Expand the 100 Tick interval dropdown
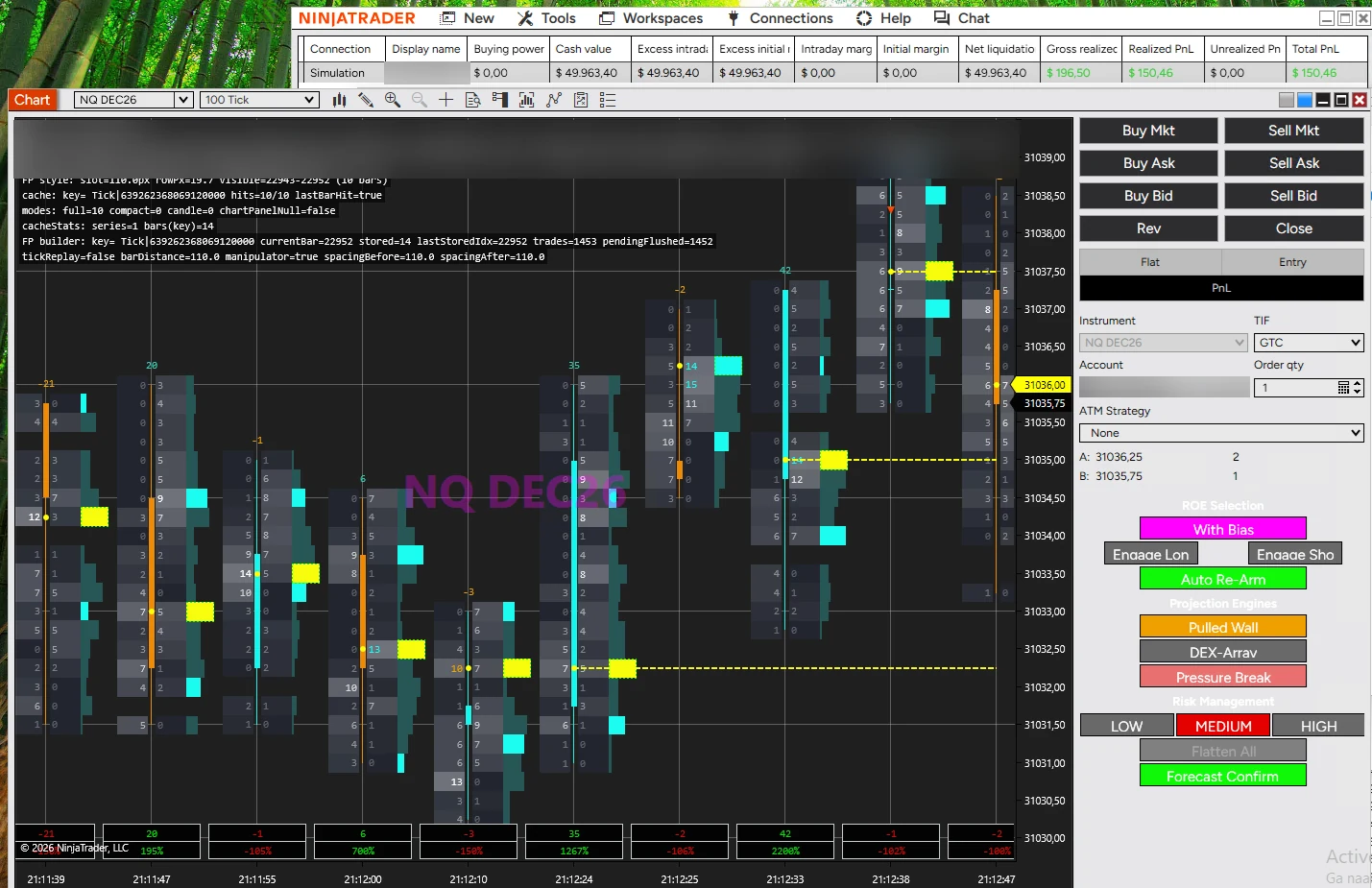Screen dimensions: 1372x888 (259, 100)
